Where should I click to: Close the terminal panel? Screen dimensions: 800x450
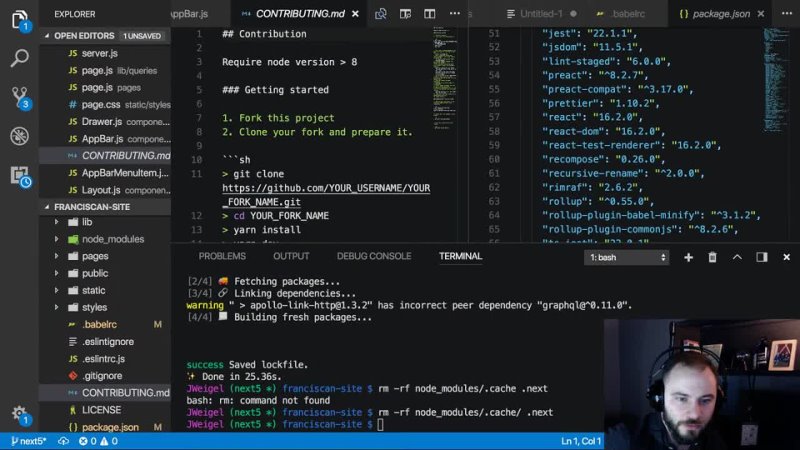point(786,257)
